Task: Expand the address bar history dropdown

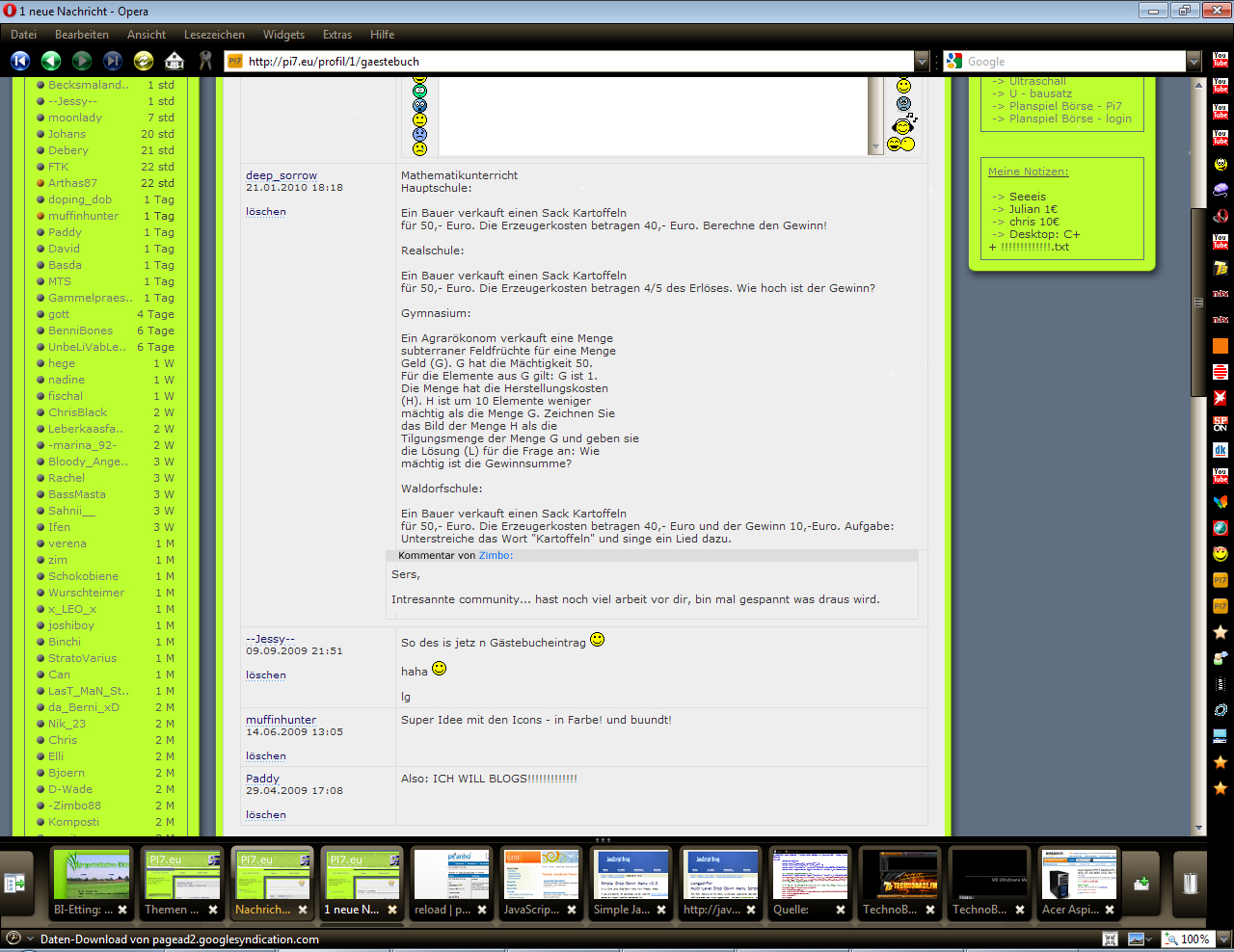Action: point(922,62)
